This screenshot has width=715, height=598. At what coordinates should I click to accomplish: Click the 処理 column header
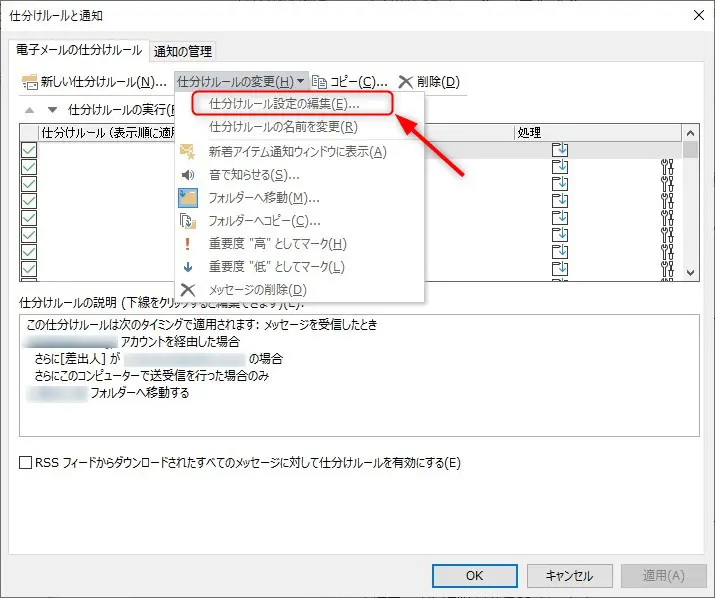point(598,133)
